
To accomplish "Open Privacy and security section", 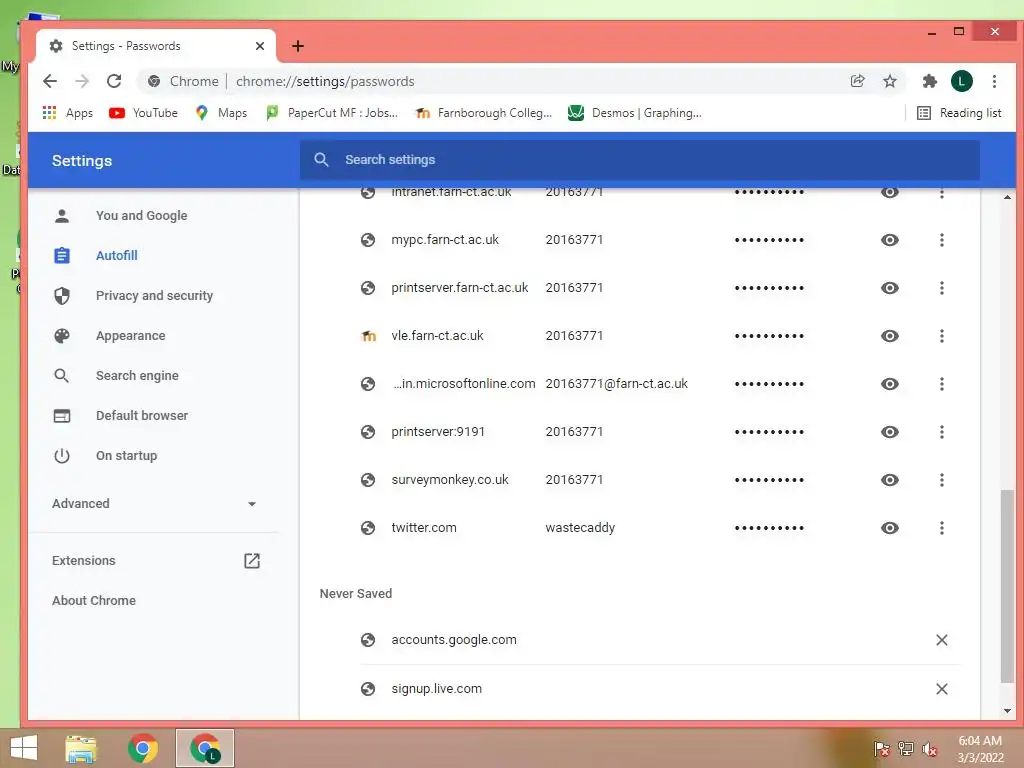I will tap(154, 295).
